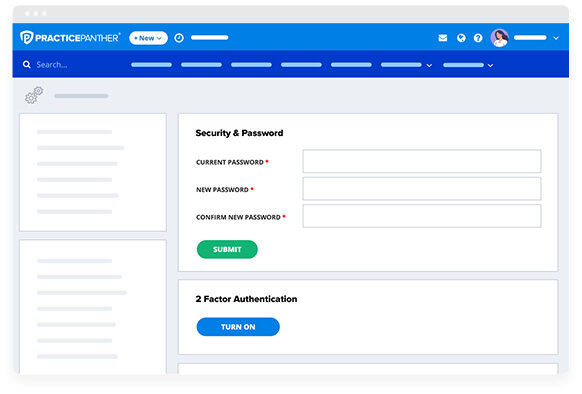
Task: Click the PracticePanther logo
Action: click(x=70, y=38)
